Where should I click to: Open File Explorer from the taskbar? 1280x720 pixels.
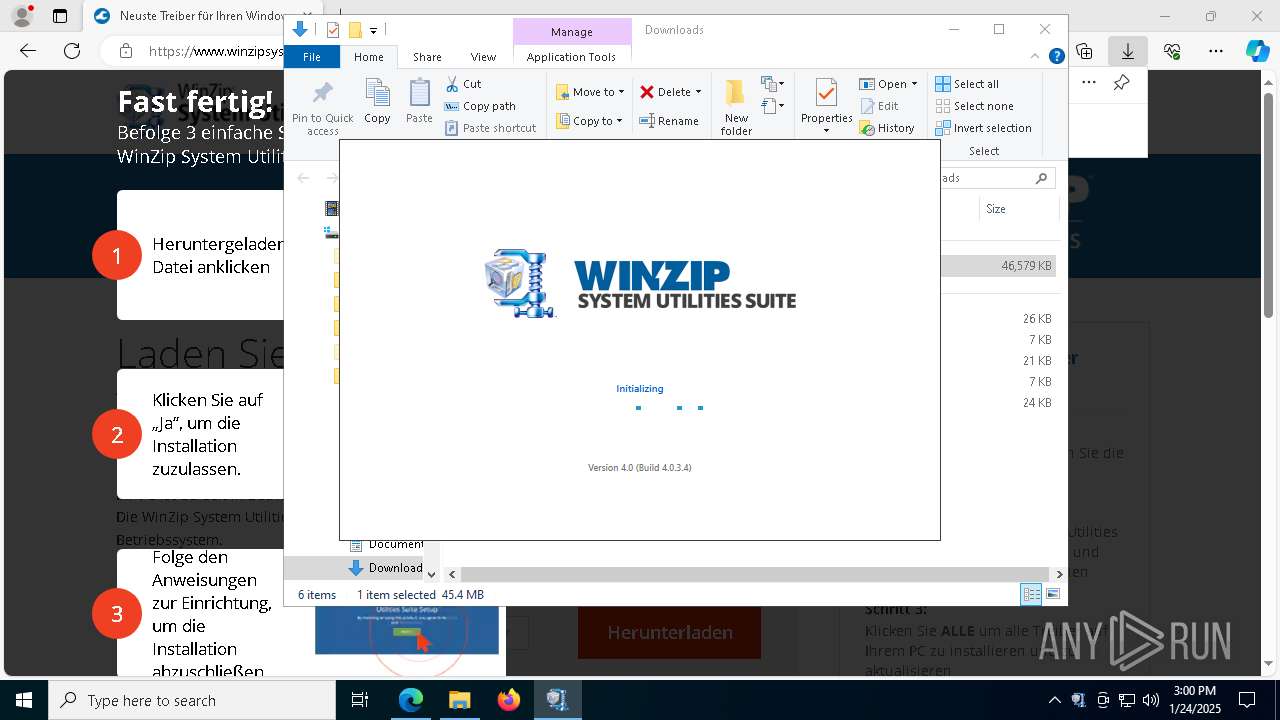(x=459, y=700)
